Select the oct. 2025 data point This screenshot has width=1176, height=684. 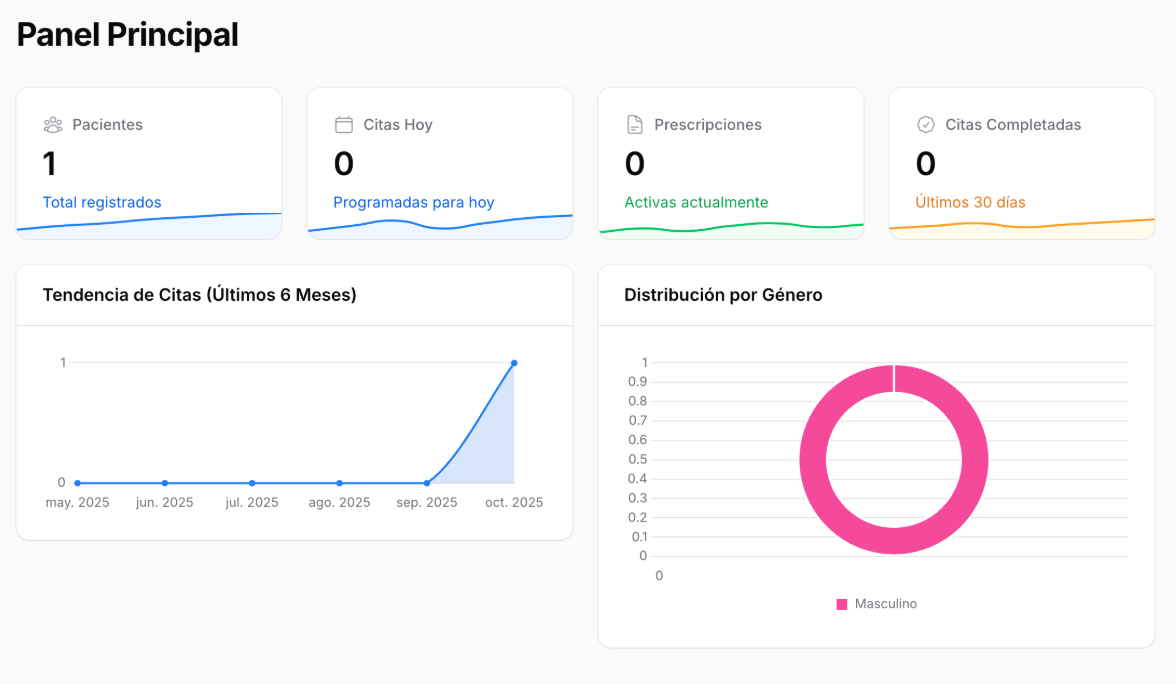pos(514,363)
